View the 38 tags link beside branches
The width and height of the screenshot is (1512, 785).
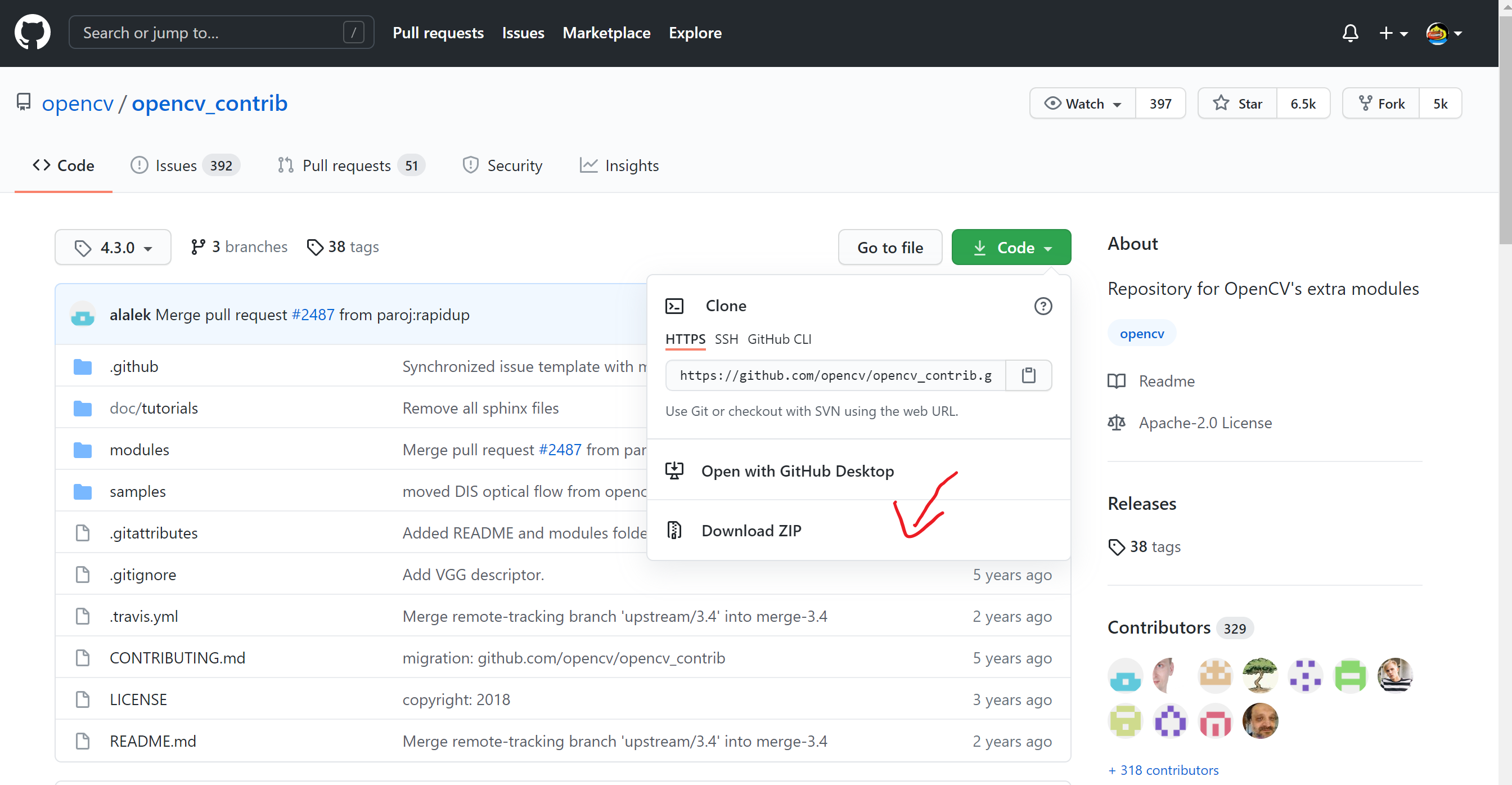pos(343,247)
